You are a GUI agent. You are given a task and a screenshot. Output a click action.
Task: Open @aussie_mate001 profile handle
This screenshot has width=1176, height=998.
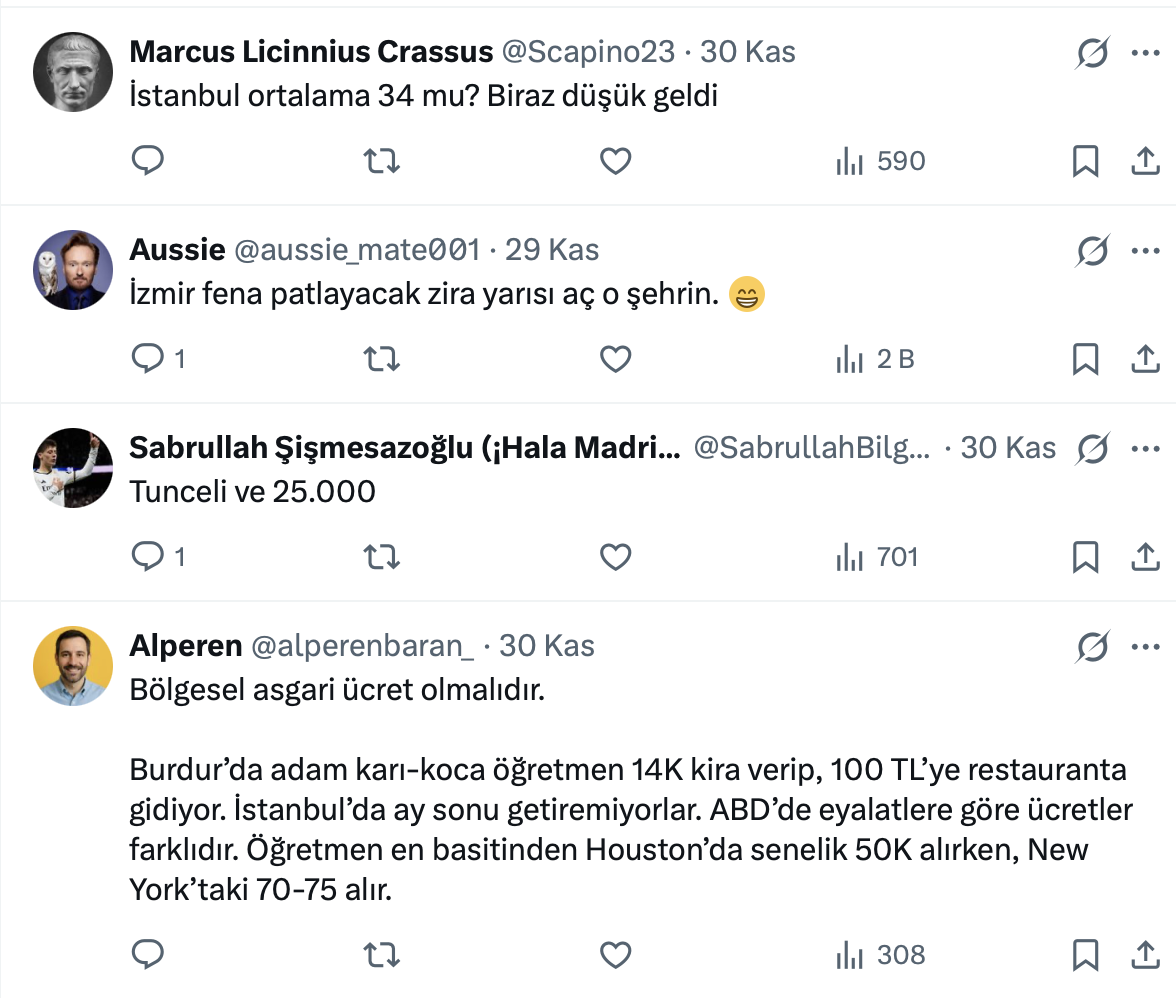(357, 249)
